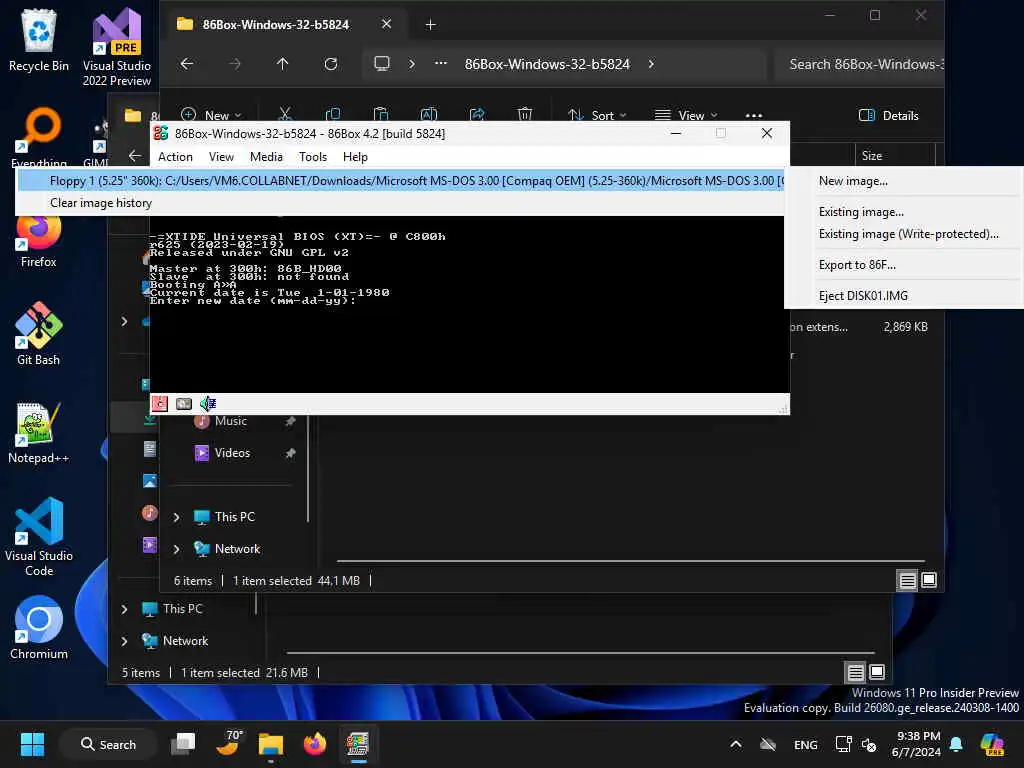Unpin Music using its pin icon
Viewport: 1024px width, 768px height.
tap(291, 421)
